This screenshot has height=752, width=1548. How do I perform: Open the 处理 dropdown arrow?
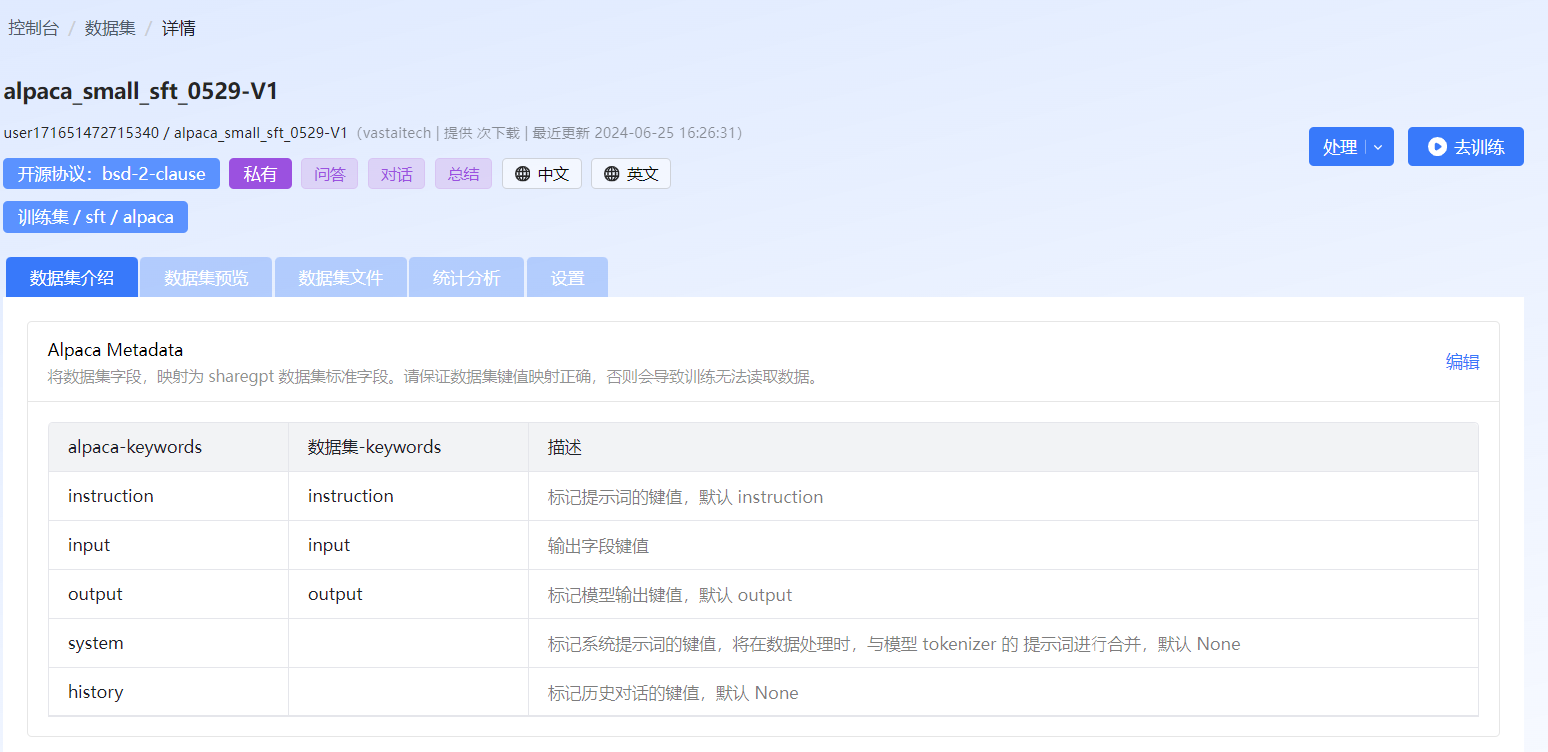pyautogui.click(x=1378, y=147)
